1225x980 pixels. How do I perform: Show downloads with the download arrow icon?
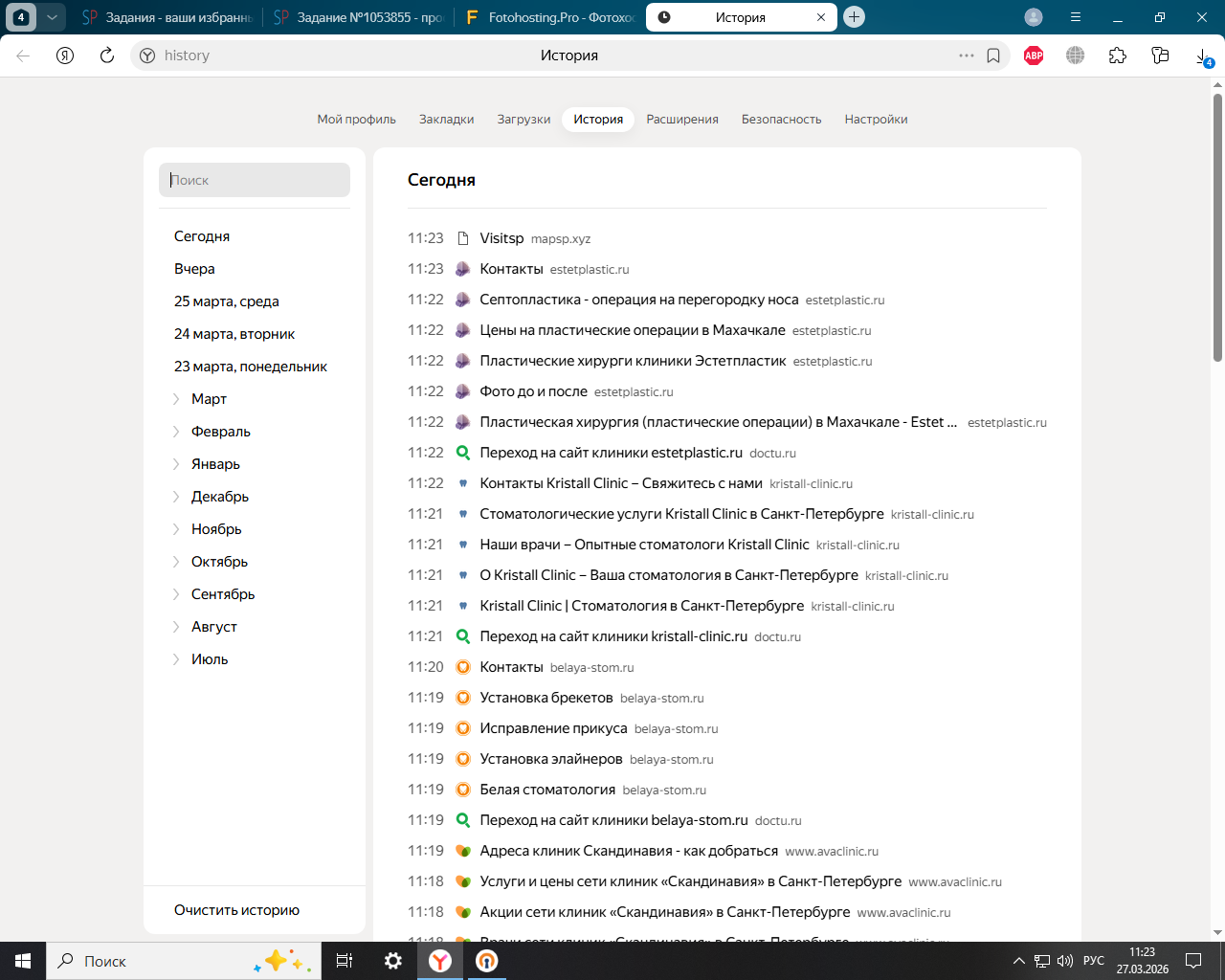tap(1203, 56)
